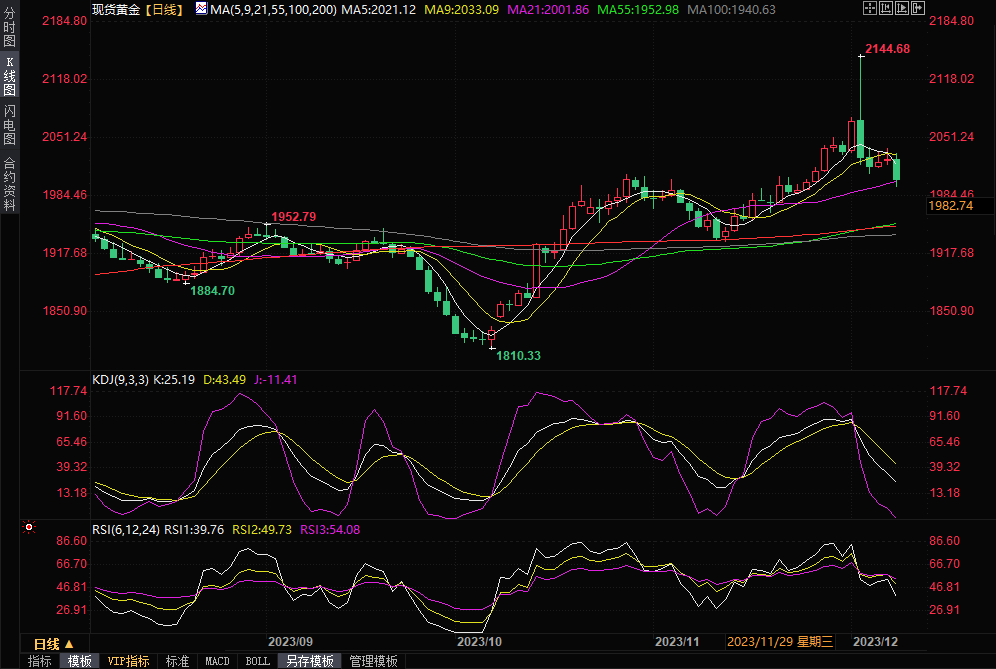The width and height of the screenshot is (996, 669).
Task: Expand the 日线 period selector
Action: pyautogui.click(x=53, y=643)
